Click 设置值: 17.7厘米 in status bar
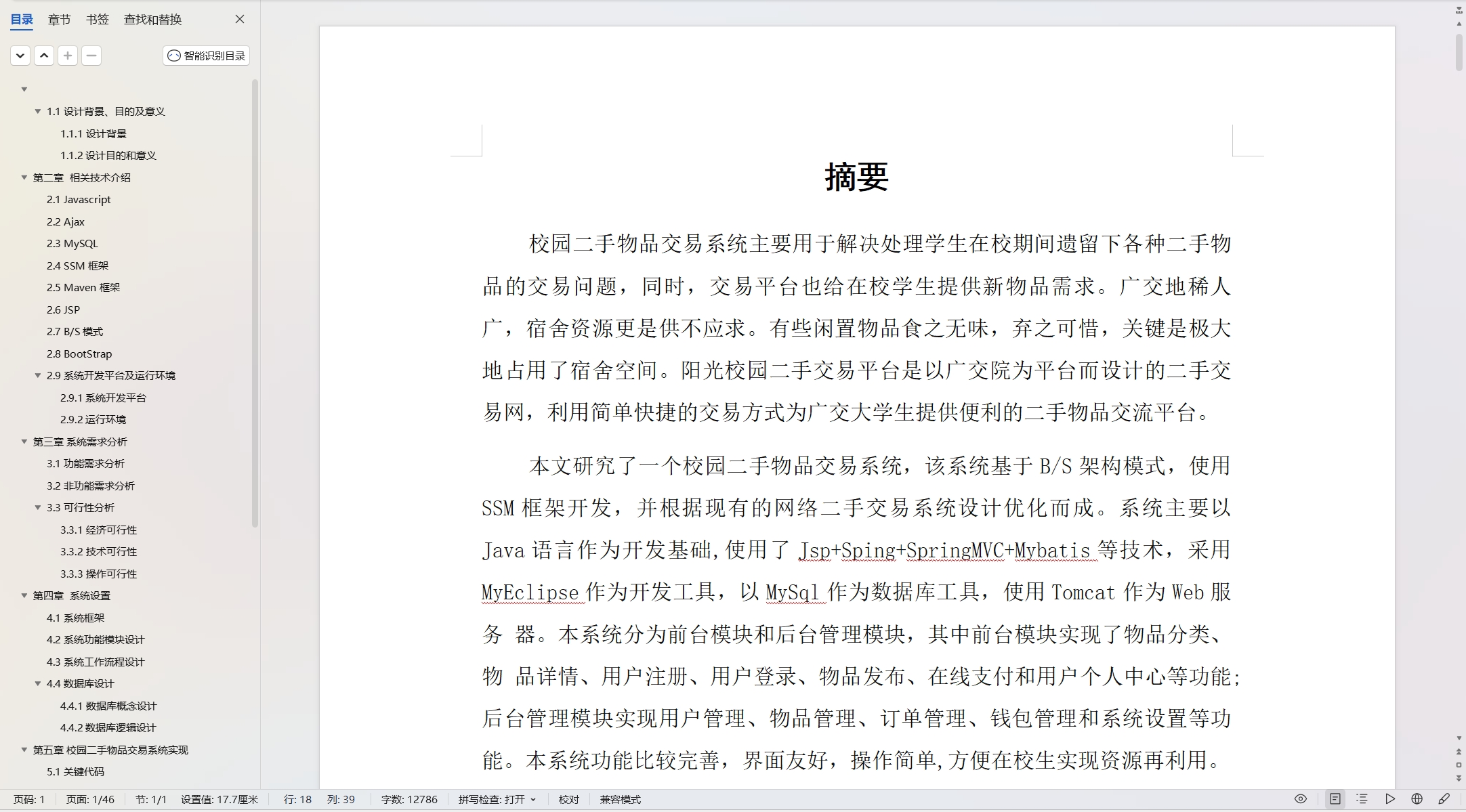 tap(219, 799)
